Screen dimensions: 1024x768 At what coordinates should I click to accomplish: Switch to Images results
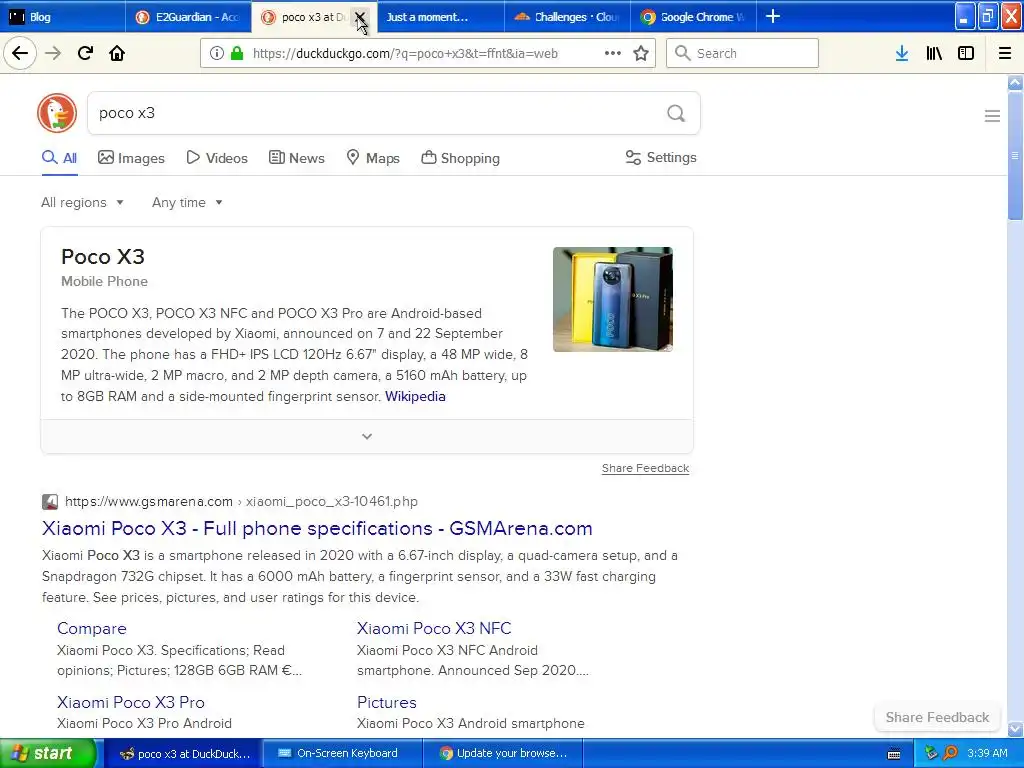pyautogui.click(x=131, y=158)
